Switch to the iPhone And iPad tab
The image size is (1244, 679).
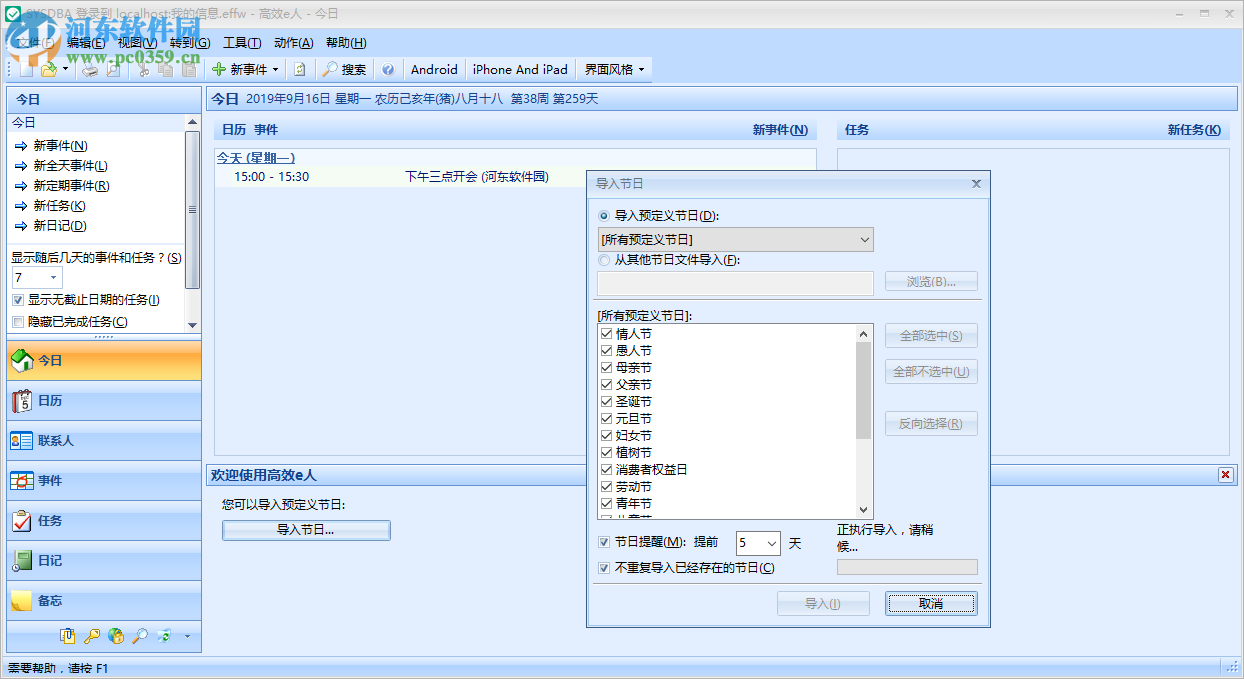coord(520,69)
